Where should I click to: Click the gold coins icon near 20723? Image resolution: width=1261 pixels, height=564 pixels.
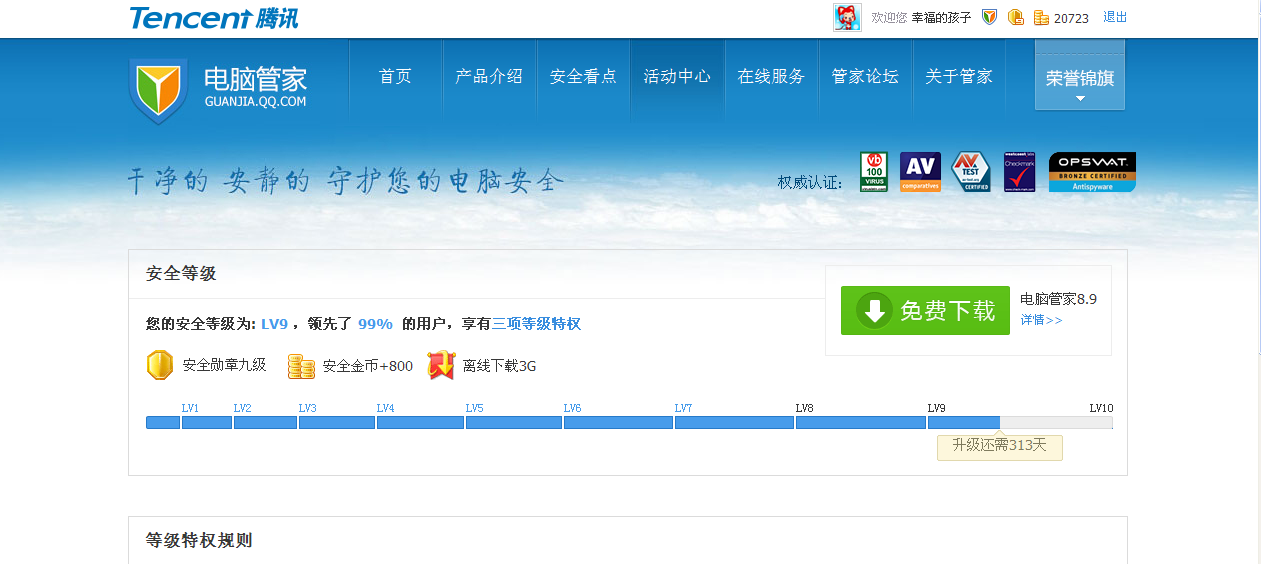pyautogui.click(x=1041, y=17)
